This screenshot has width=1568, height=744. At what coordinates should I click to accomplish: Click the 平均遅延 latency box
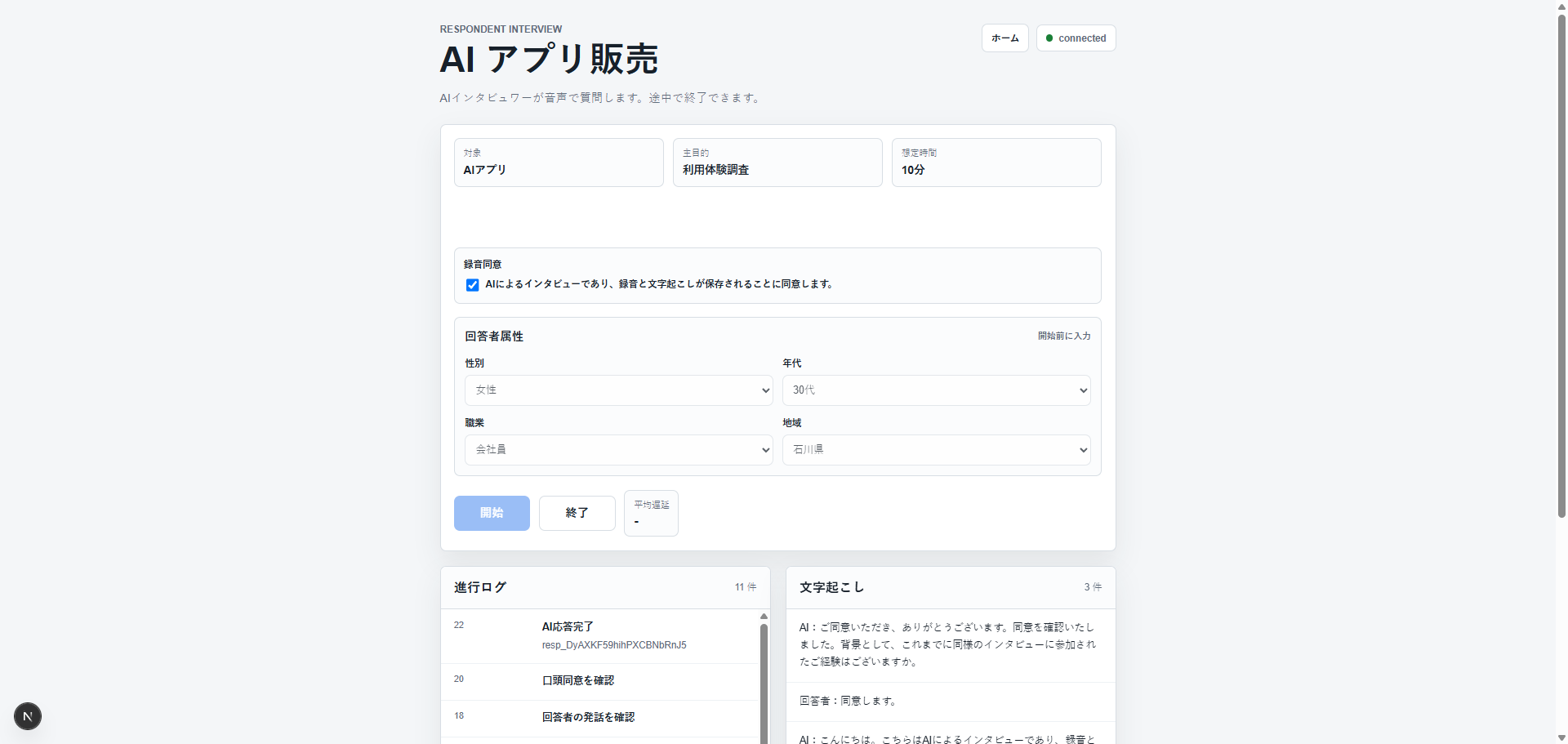point(651,513)
